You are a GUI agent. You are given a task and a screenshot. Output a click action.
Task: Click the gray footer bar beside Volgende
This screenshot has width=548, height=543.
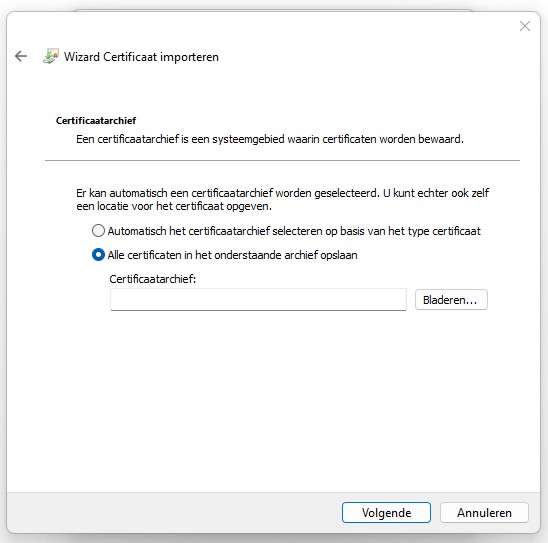(x=175, y=513)
